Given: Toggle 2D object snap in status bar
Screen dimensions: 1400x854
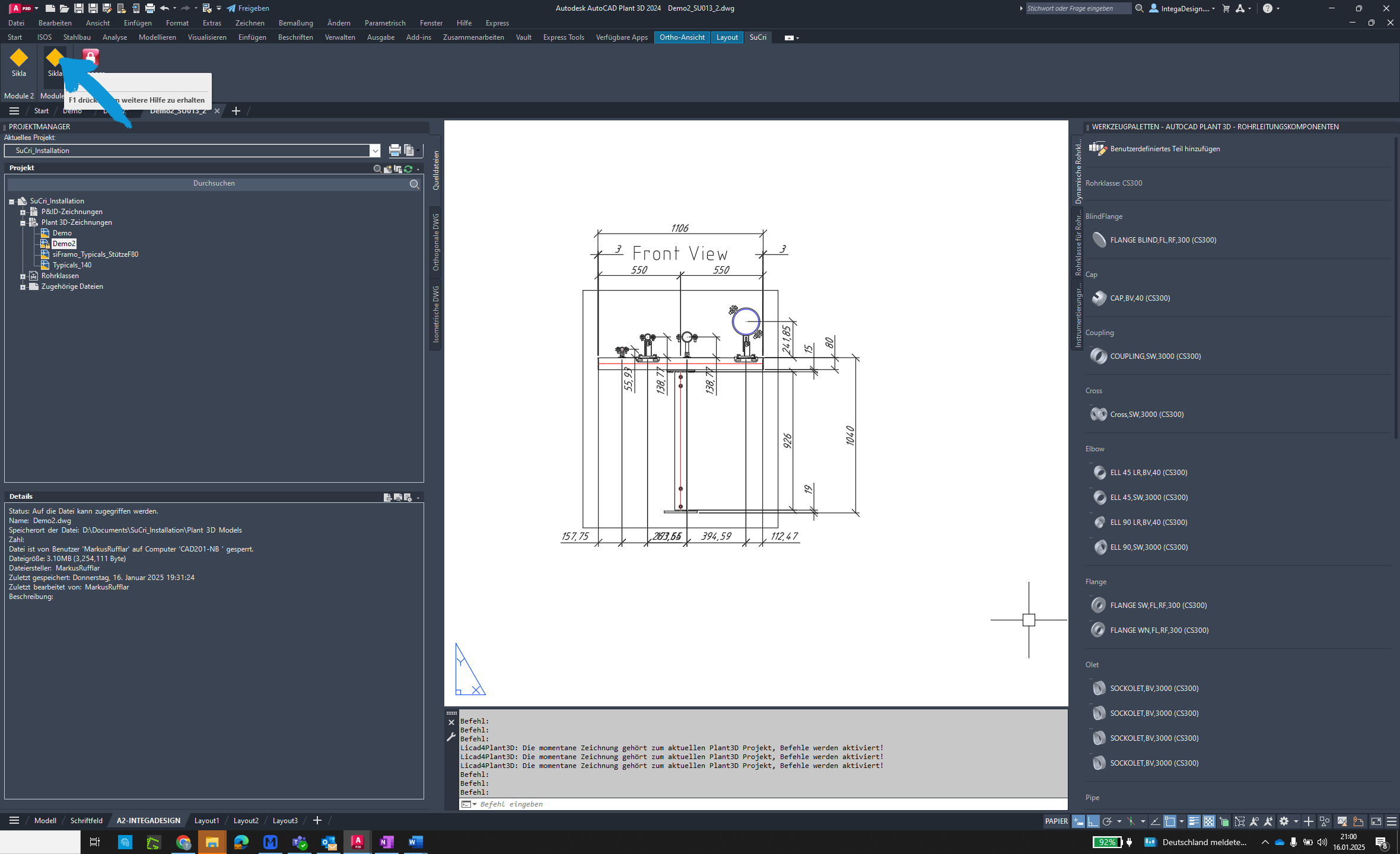Looking at the screenshot, I should click(1170, 821).
